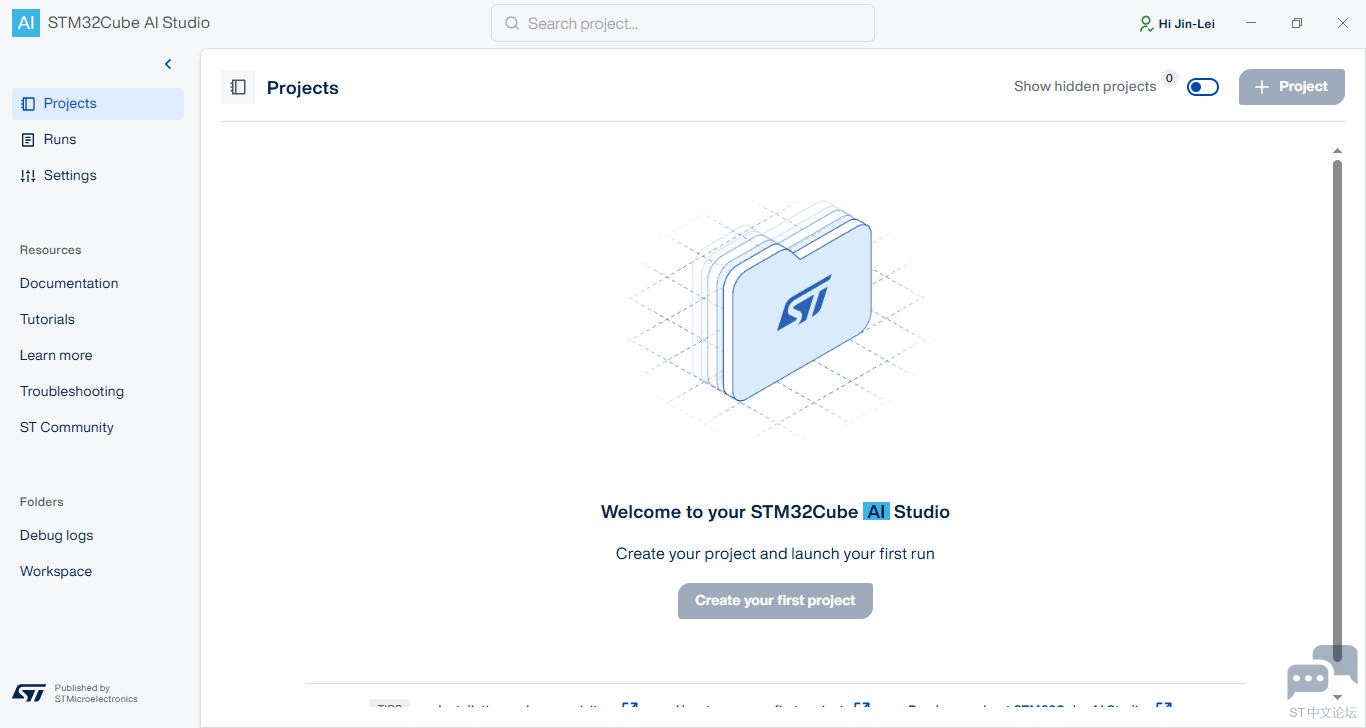Minimize the application window
The height and width of the screenshot is (728, 1366).
pyautogui.click(x=1251, y=23)
